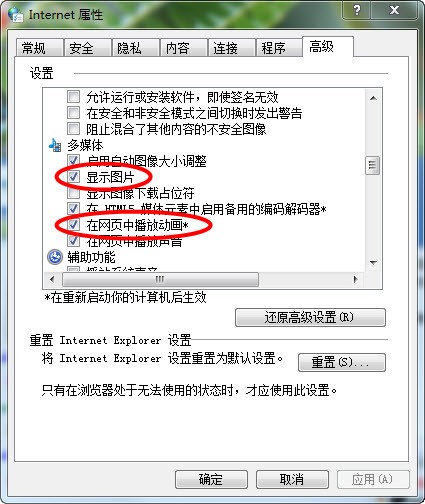Click the vertical scrollbar thumb in settings list
425x504 pixels.
pos(373,165)
